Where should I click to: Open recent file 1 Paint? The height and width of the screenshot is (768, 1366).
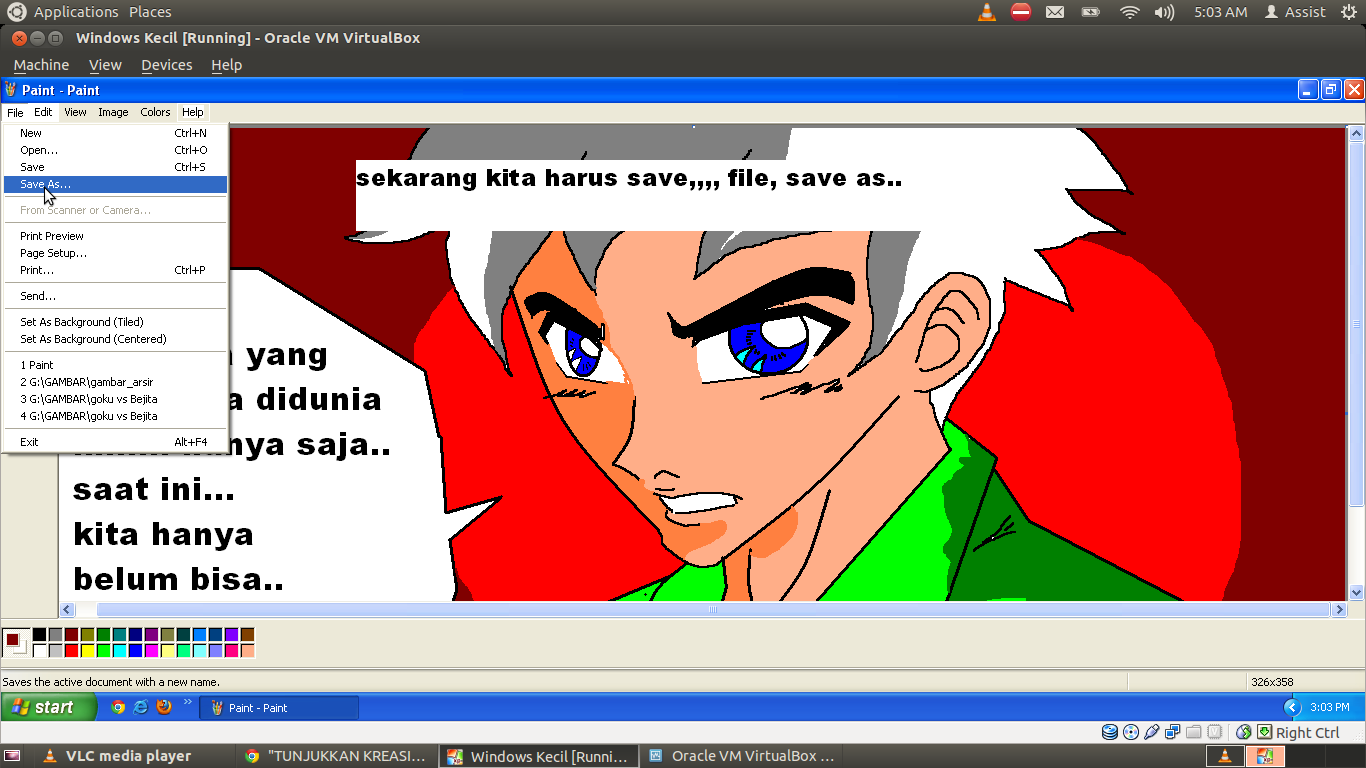(115, 365)
